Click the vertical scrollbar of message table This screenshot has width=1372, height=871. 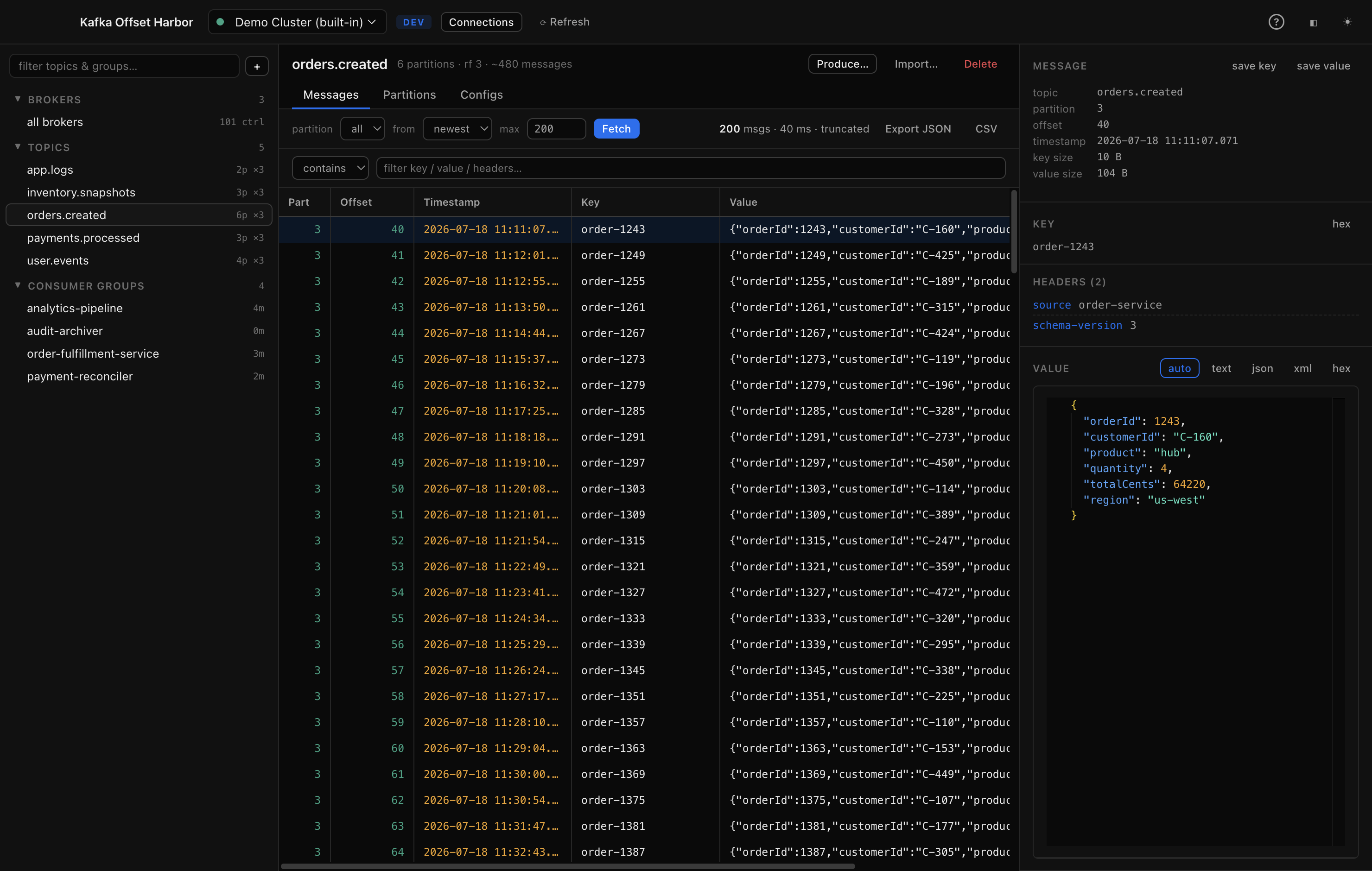pos(1014,232)
